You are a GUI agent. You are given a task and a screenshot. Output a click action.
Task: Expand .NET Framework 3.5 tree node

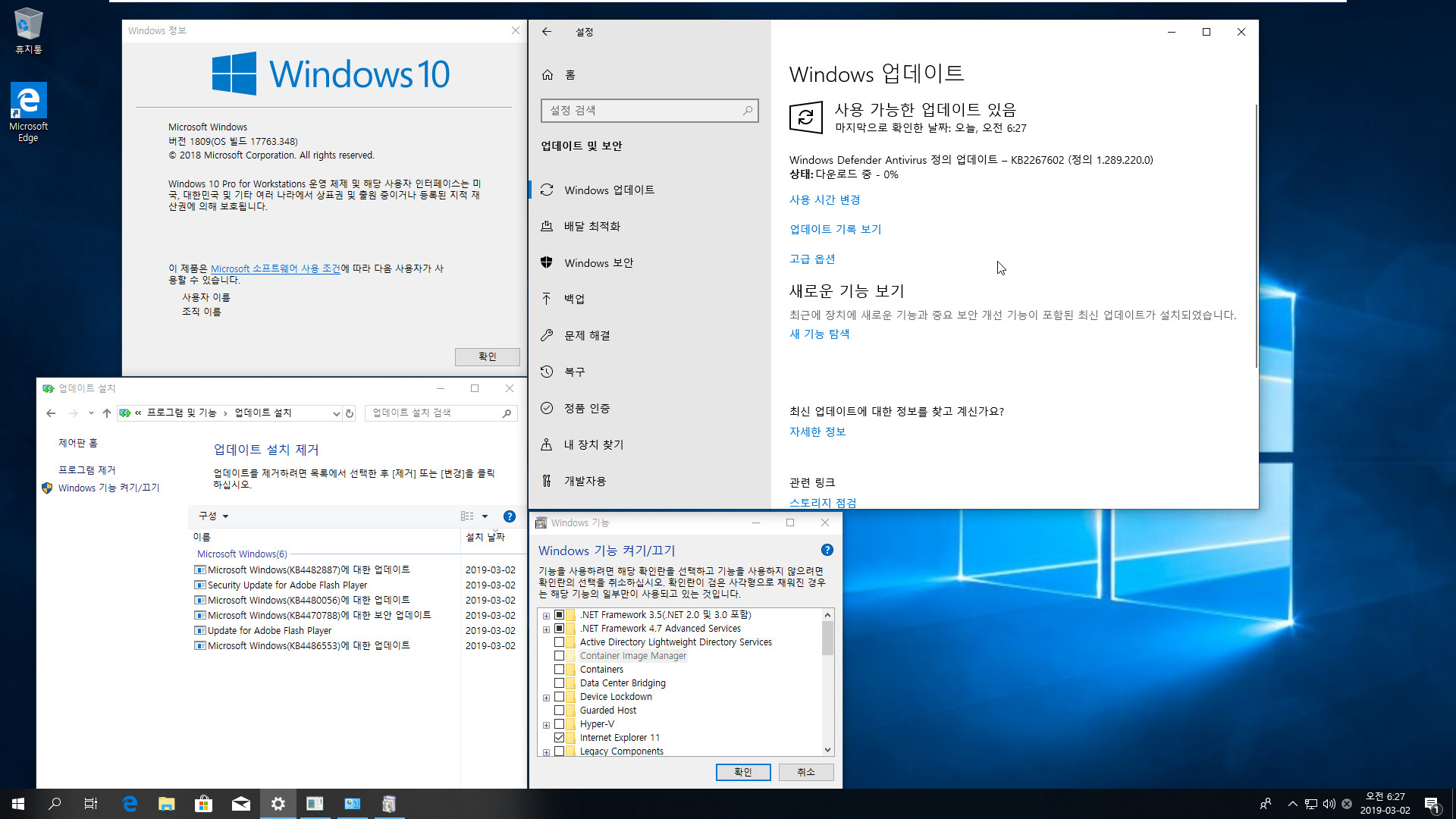point(546,616)
